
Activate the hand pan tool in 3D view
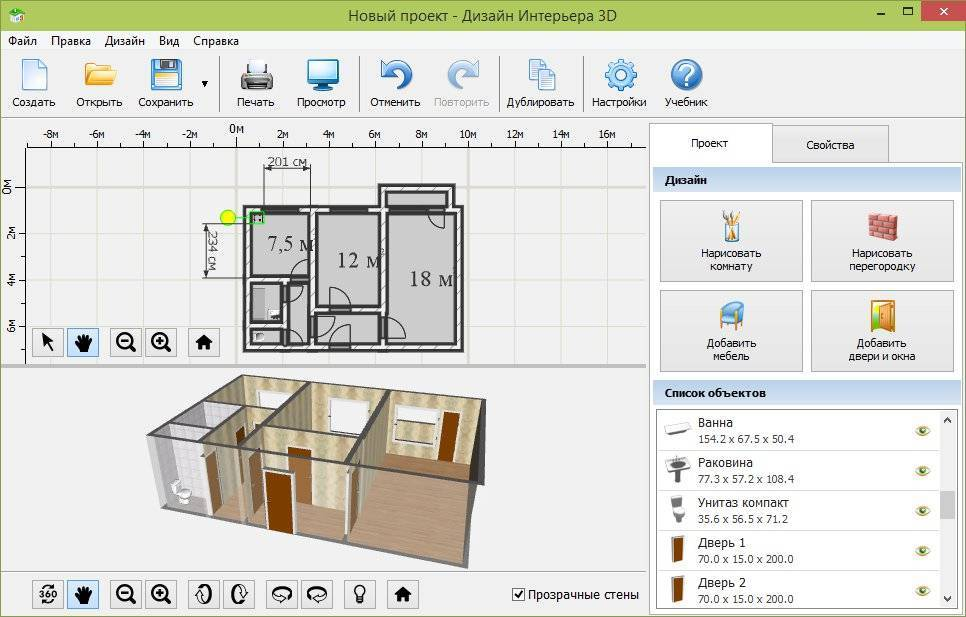point(83,594)
